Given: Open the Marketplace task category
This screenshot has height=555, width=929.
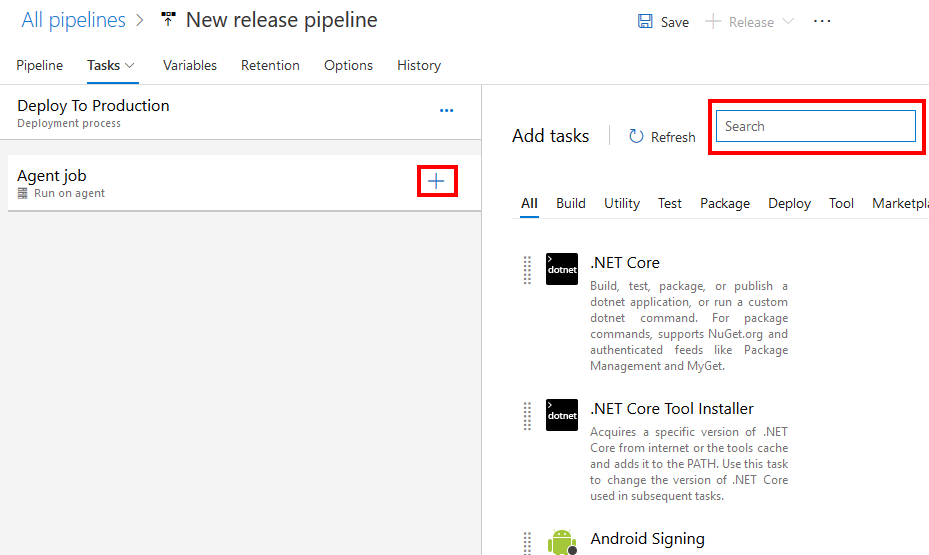Looking at the screenshot, I should click(900, 203).
